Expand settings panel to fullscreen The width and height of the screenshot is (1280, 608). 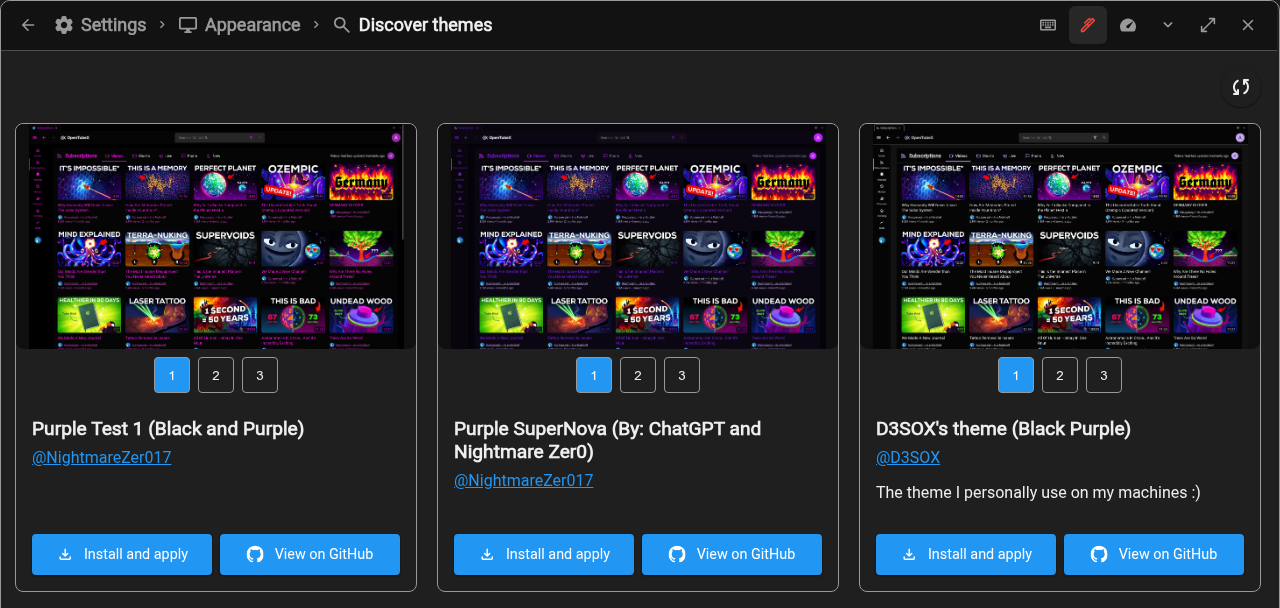coord(1208,25)
